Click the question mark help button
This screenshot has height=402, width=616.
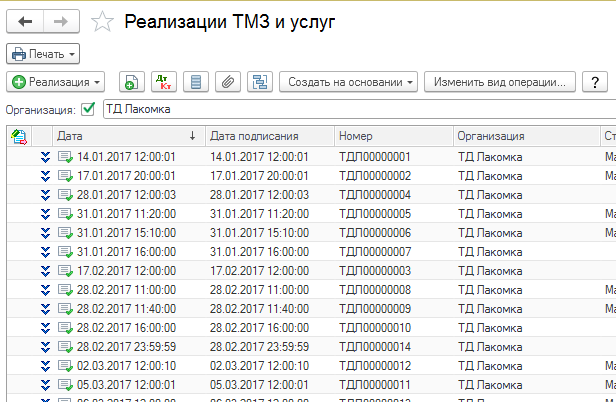click(x=596, y=81)
